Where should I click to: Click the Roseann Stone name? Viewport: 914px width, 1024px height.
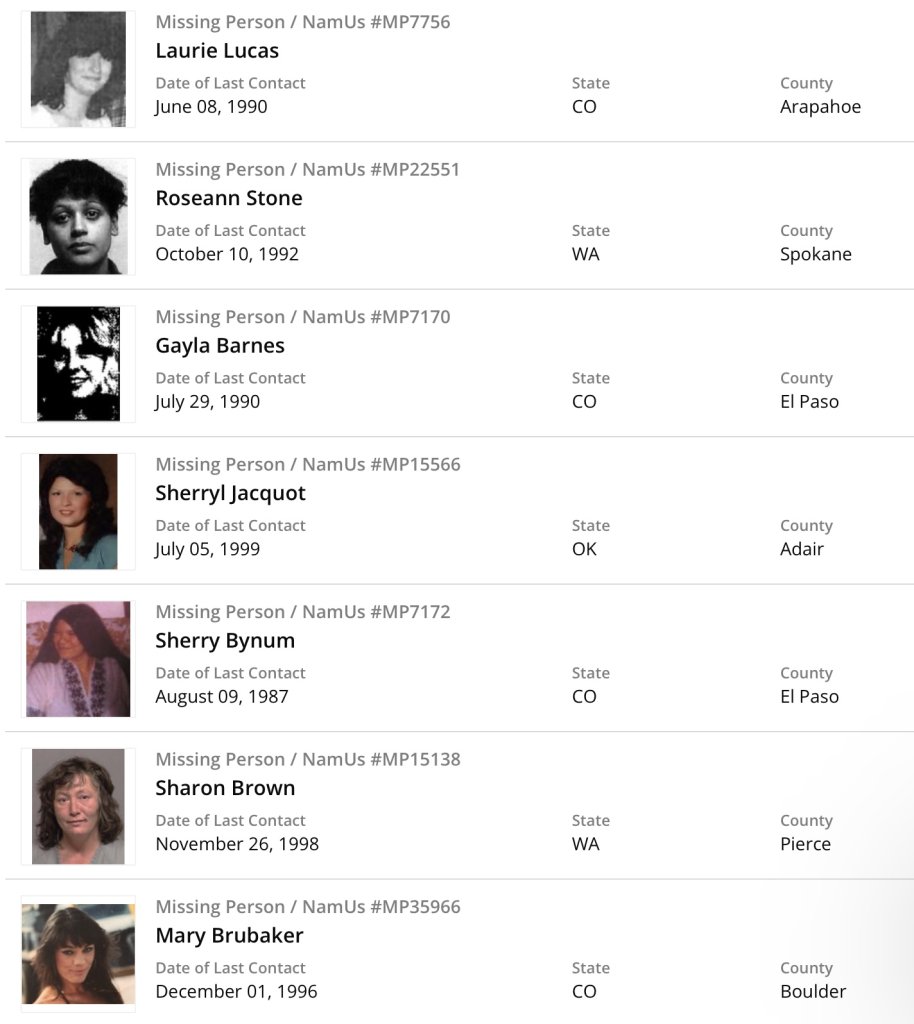click(x=229, y=198)
